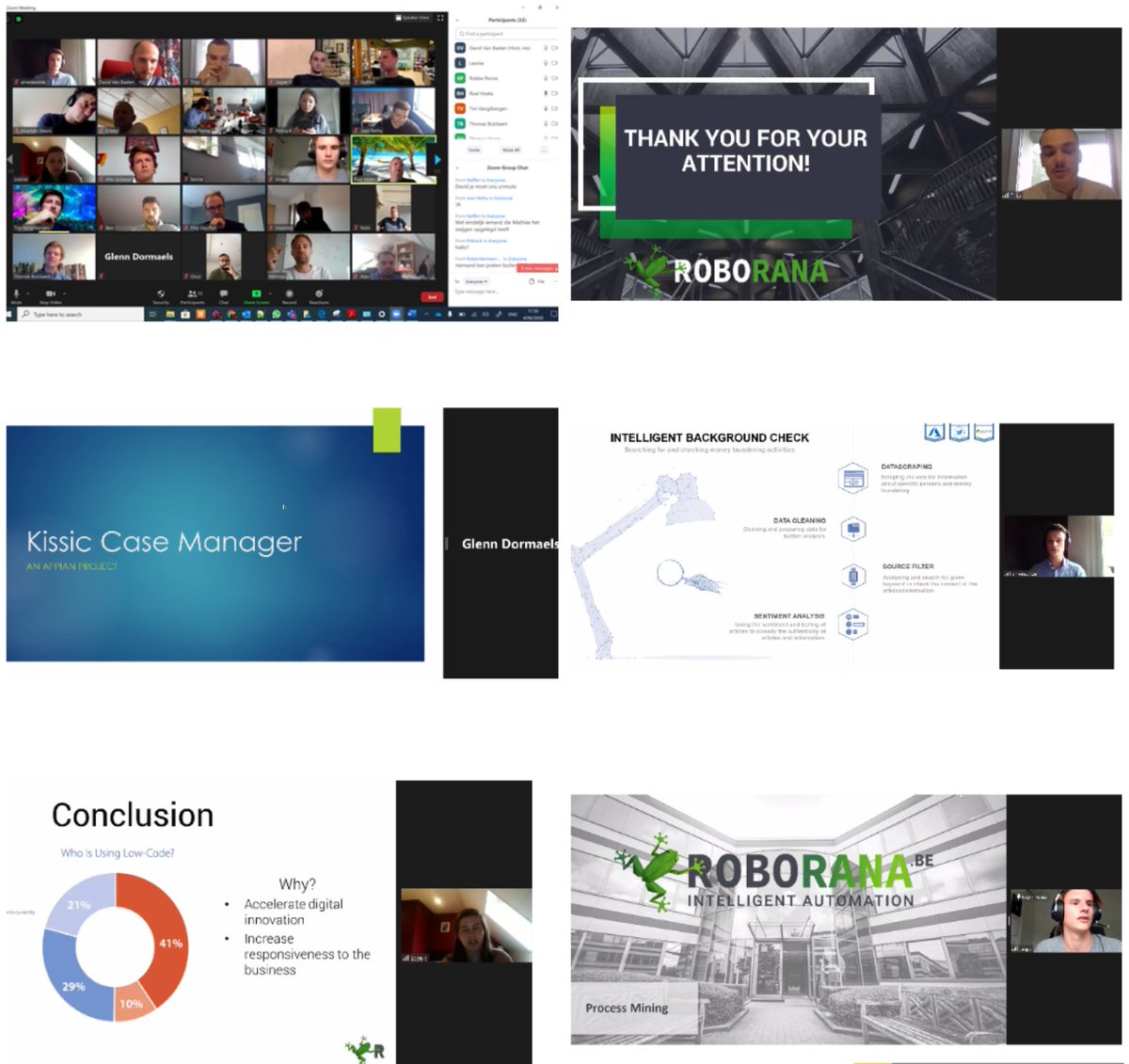Open share options arrow next to Share Screen
Image resolution: width=1129 pixels, height=1064 pixels.
(x=270, y=293)
